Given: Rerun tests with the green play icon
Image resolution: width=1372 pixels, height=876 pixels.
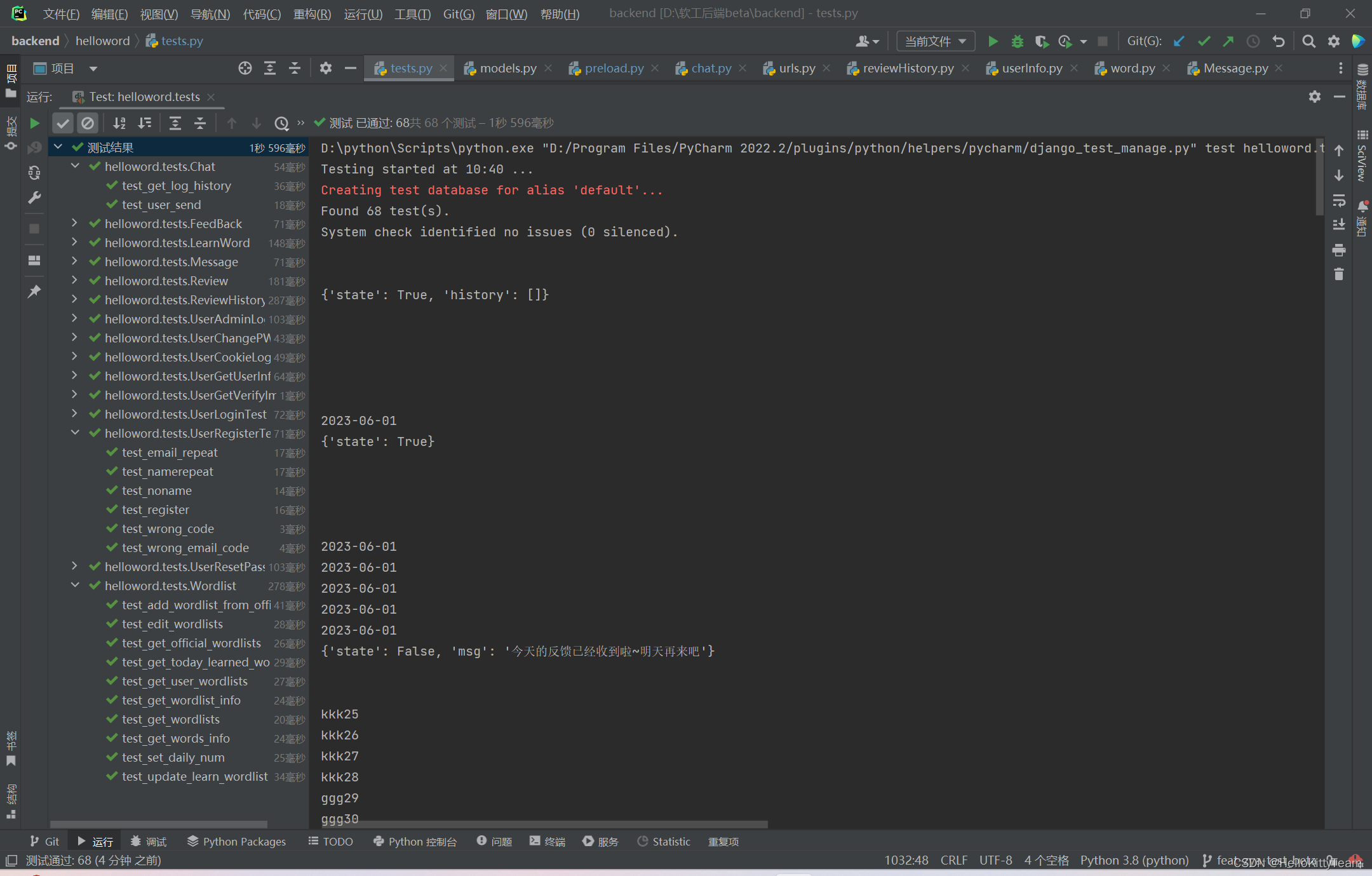Looking at the screenshot, I should 35,123.
